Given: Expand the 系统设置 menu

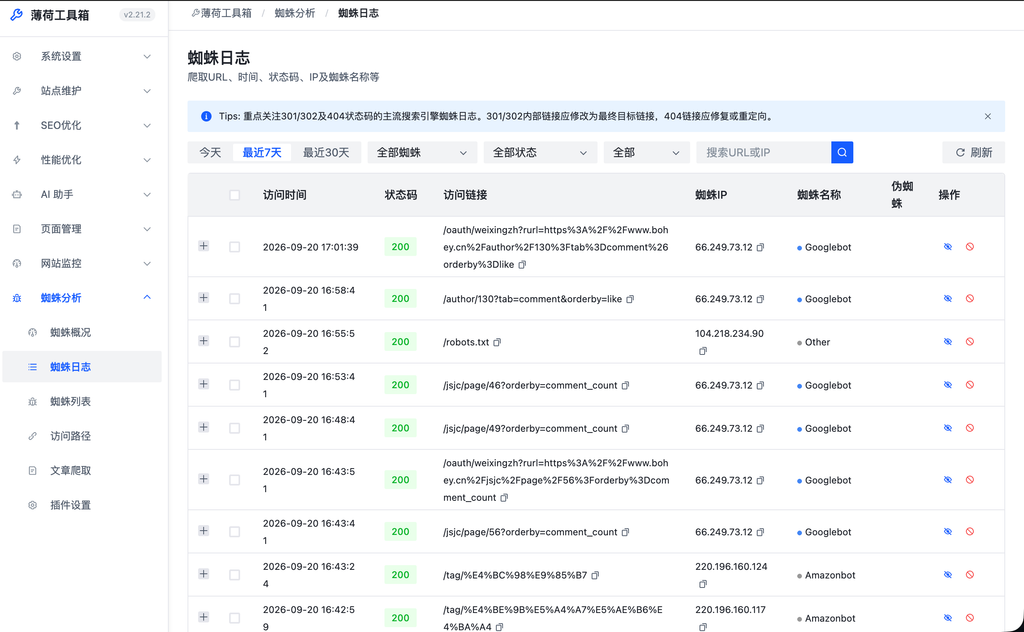Looking at the screenshot, I should click(x=82, y=56).
